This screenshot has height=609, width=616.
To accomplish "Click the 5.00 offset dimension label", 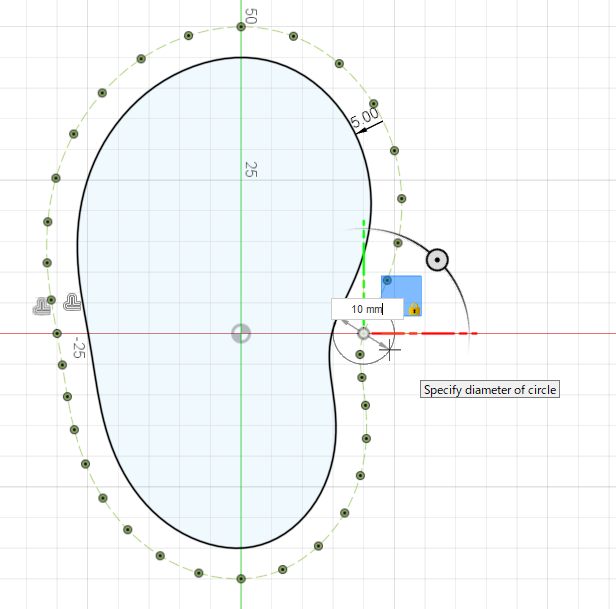I will point(366,118).
